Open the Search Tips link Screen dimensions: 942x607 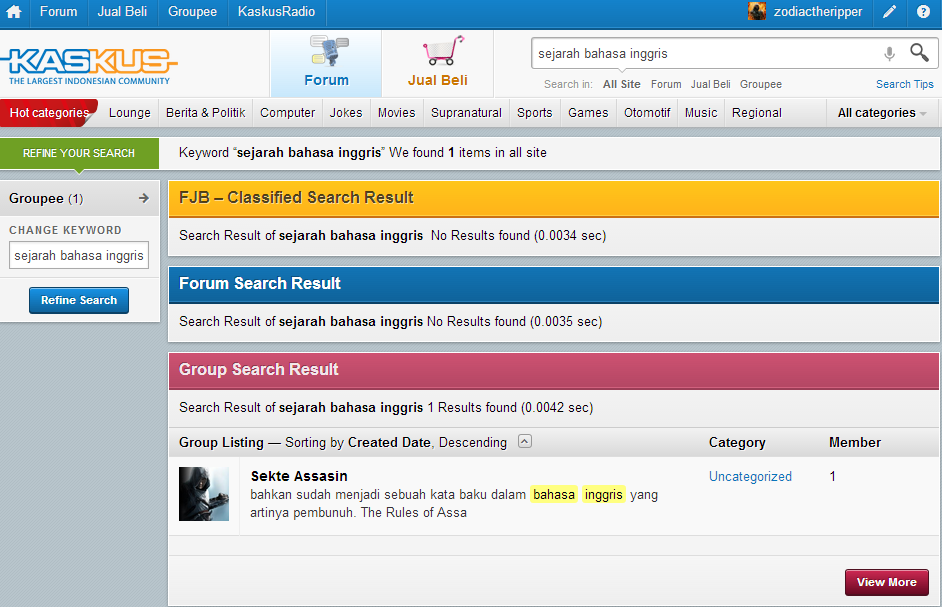coord(905,84)
